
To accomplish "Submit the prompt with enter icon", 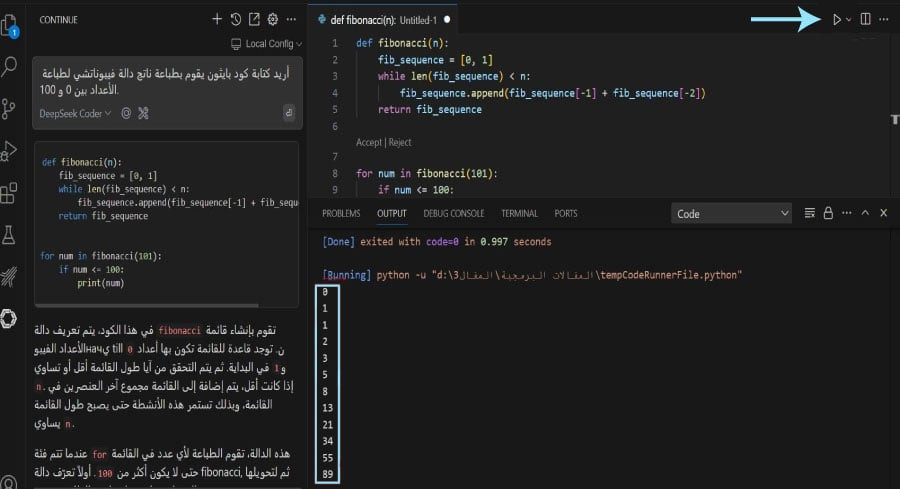I will click(289, 113).
